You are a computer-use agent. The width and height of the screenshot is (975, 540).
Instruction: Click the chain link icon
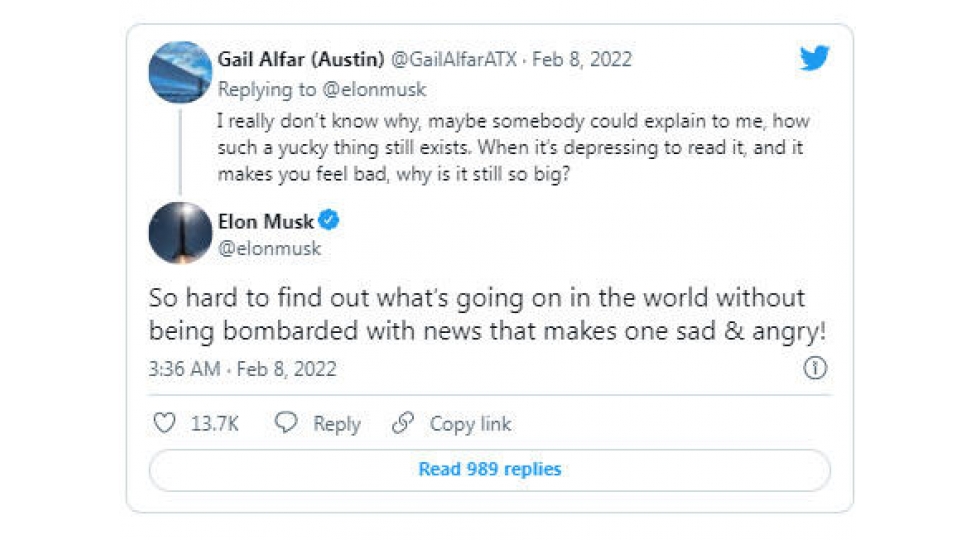pos(403,424)
